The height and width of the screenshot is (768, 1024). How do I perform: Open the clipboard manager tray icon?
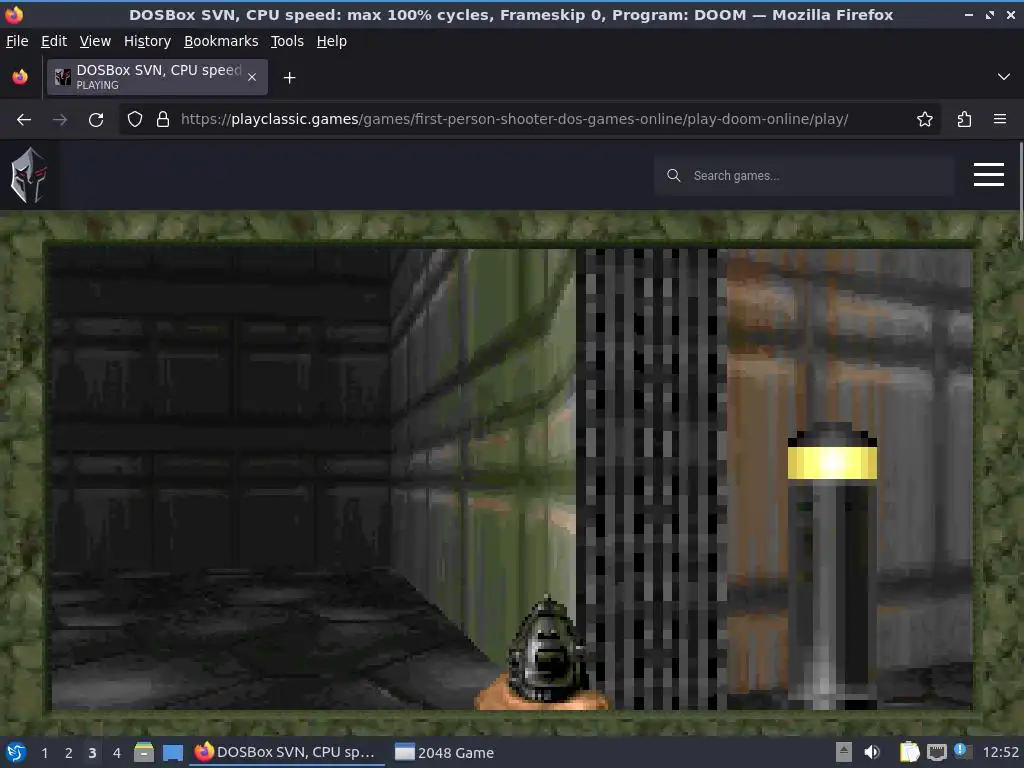click(x=909, y=752)
